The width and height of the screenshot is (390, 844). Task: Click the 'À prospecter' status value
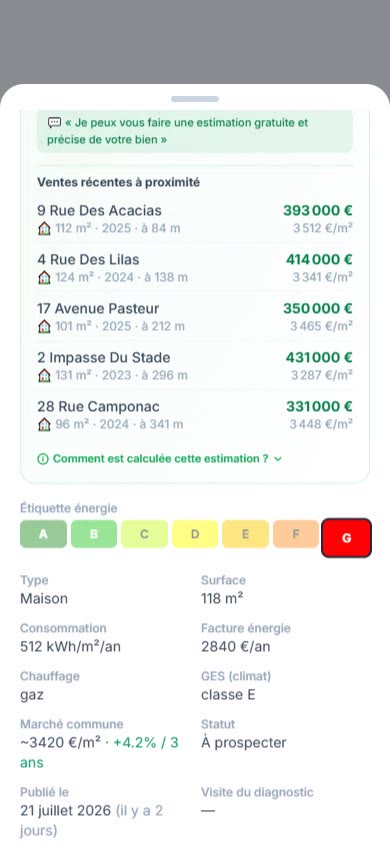244,743
